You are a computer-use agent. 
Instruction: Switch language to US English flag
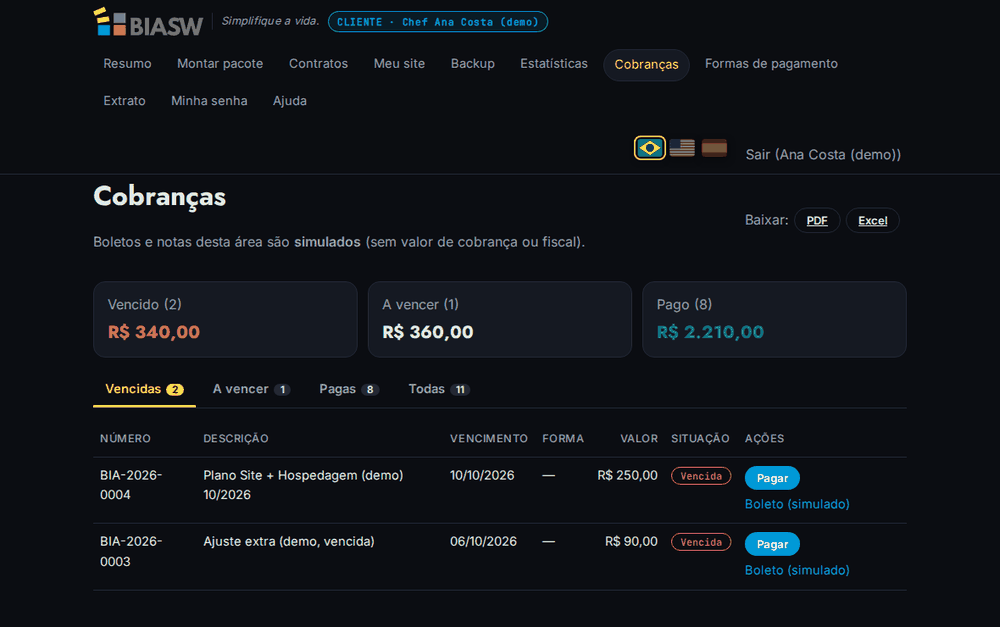pos(682,148)
